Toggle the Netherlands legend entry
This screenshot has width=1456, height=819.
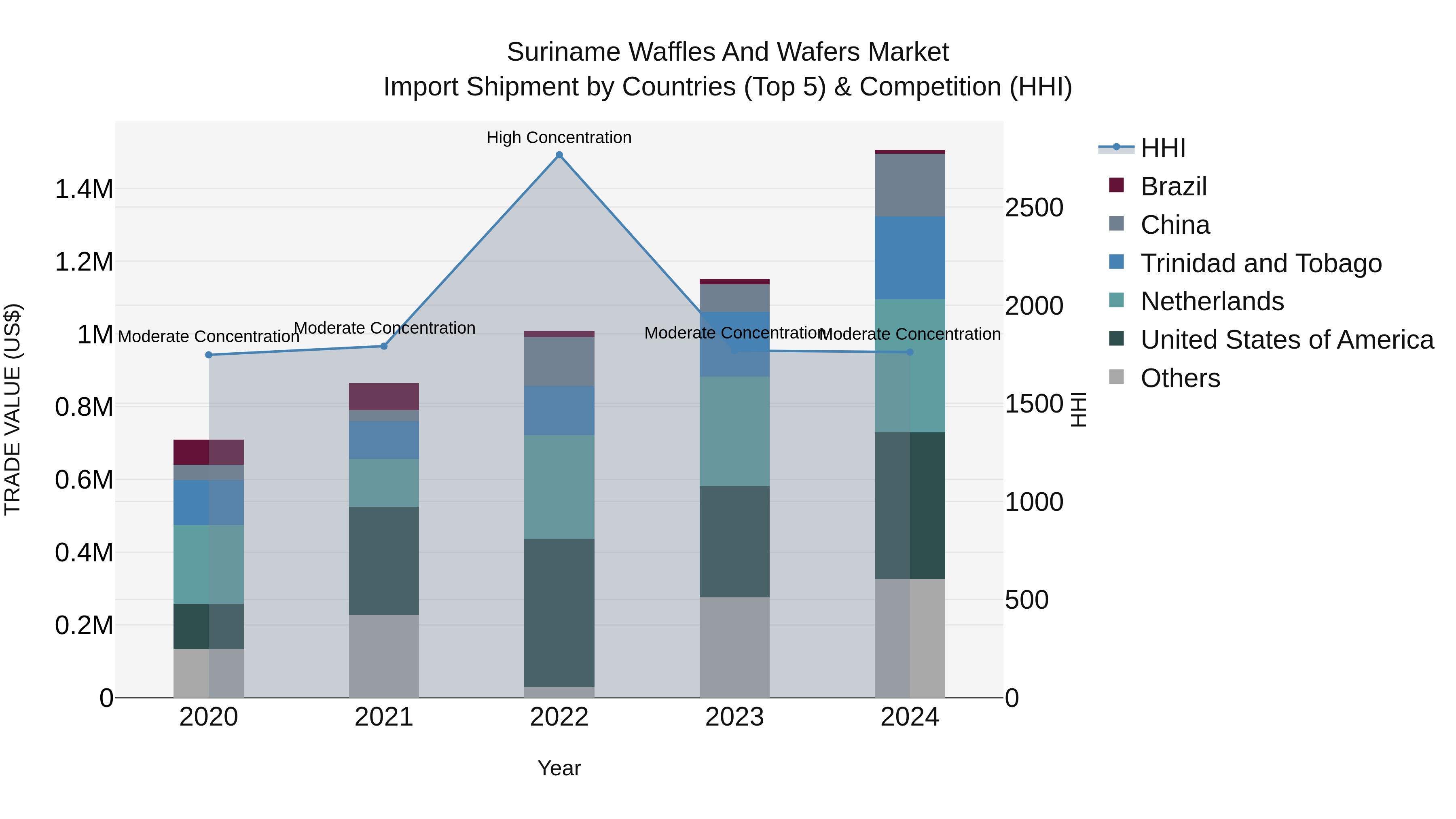(1196, 301)
